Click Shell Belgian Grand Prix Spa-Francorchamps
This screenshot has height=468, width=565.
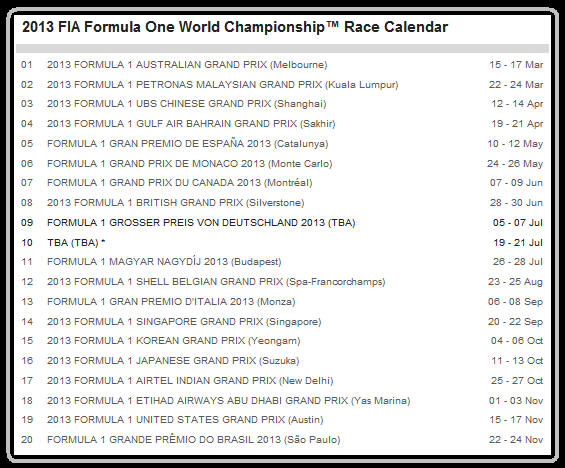coord(216,281)
